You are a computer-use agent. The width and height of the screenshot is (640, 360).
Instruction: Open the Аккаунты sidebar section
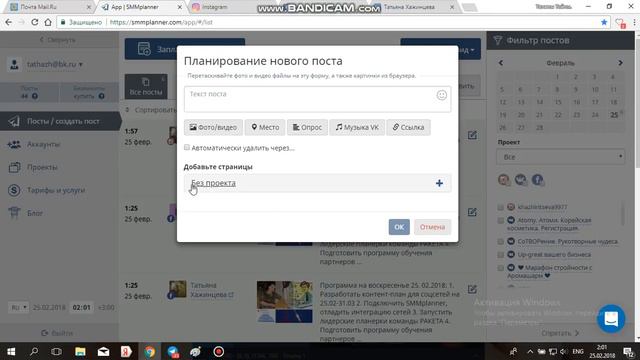(x=43, y=144)
